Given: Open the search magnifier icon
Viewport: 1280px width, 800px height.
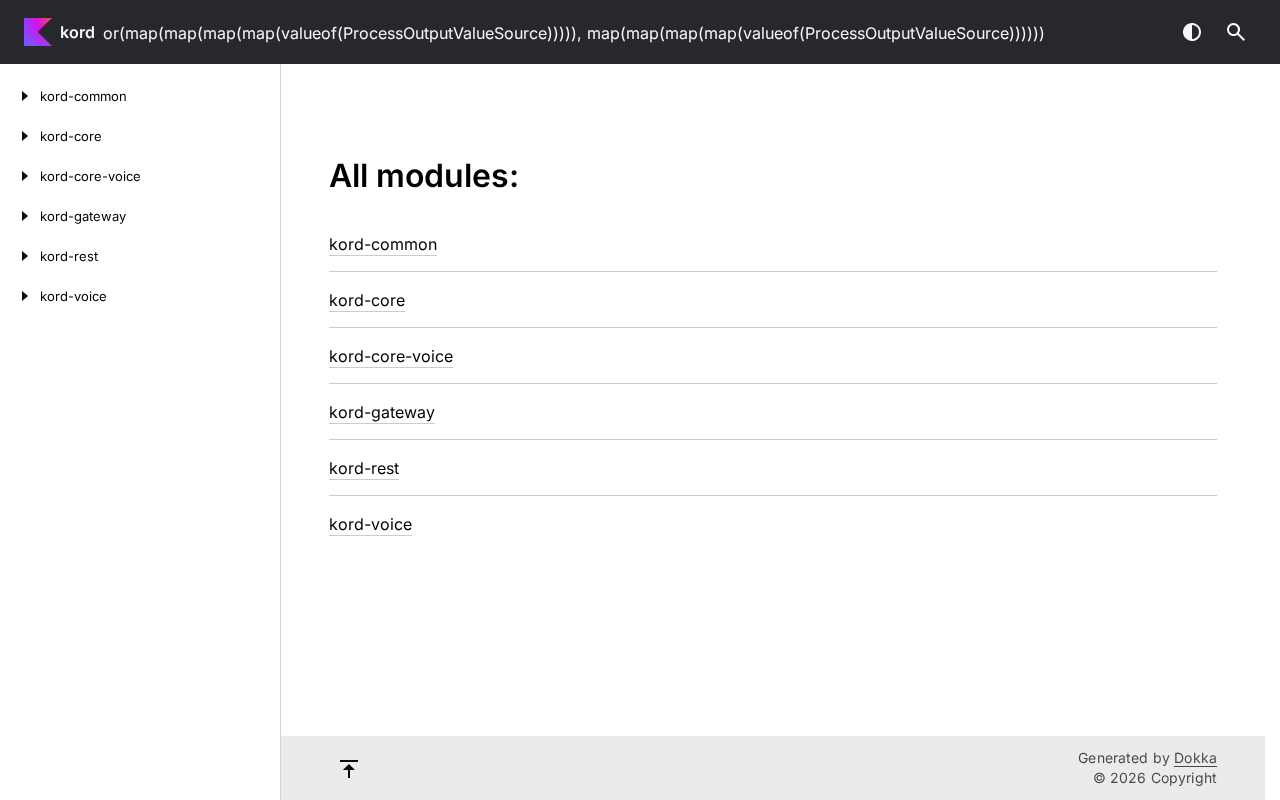Looking at the screenshot, I should [x=1236, y=32].
